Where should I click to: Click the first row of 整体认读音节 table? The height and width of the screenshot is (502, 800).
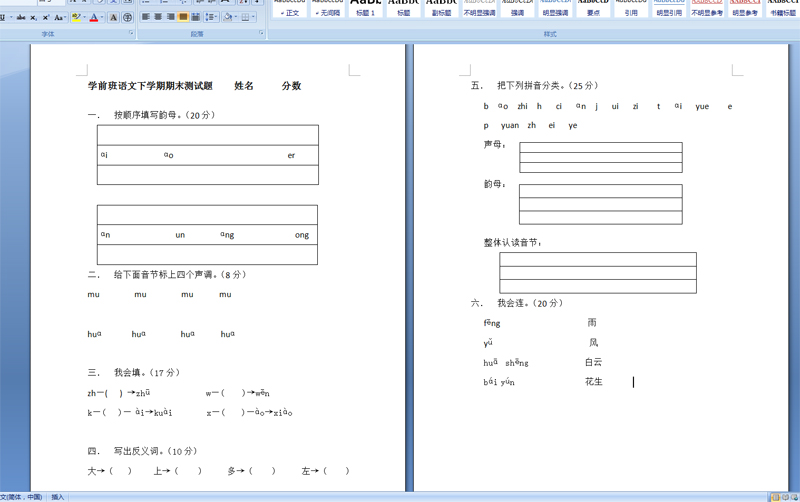coord(598,259)
